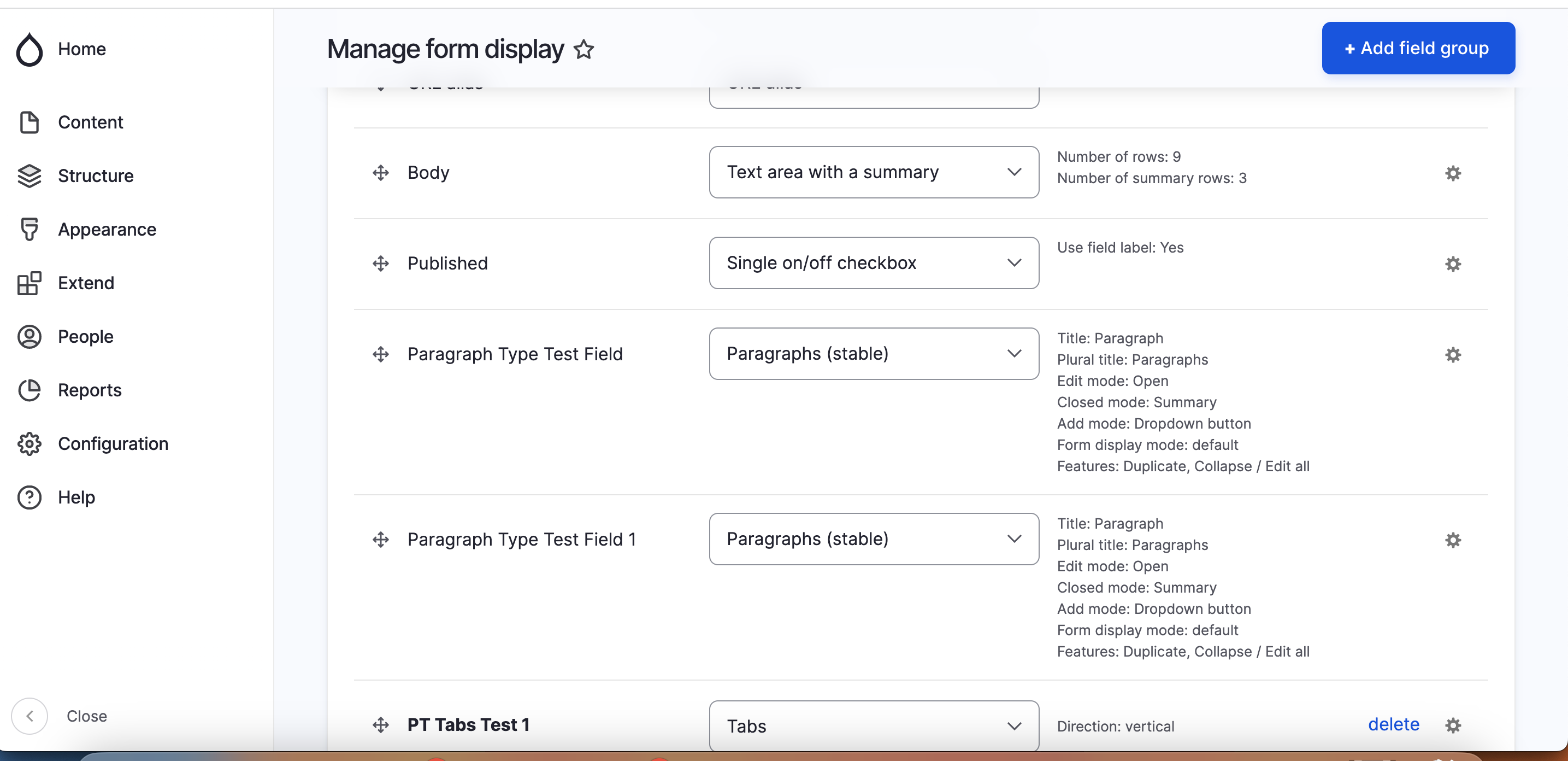
Task: Open the Body widget dropdown
Action: (x=874, y=172)
